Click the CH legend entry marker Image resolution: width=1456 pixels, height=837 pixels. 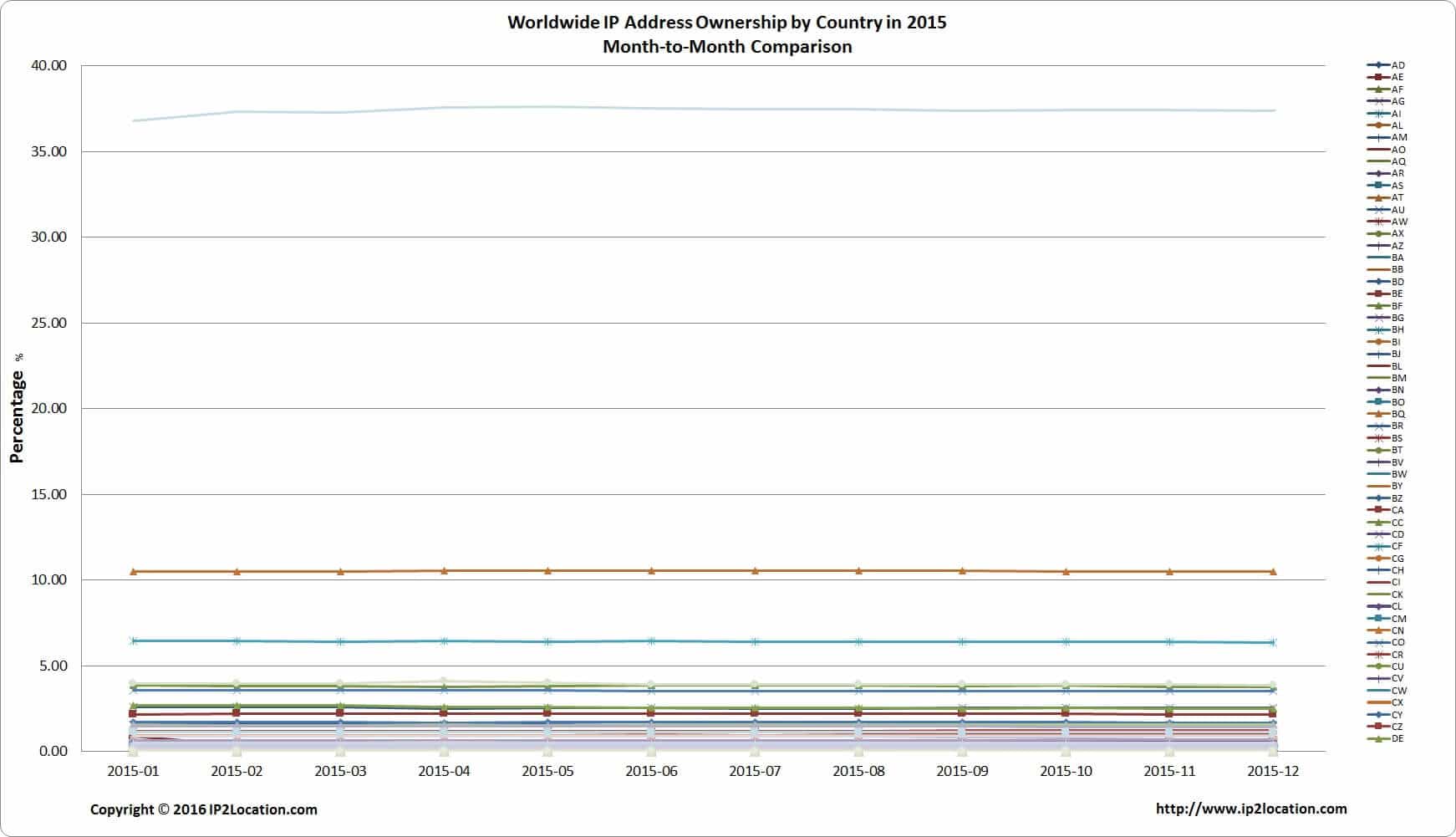pyautogui.click(x=1378, y=570)
